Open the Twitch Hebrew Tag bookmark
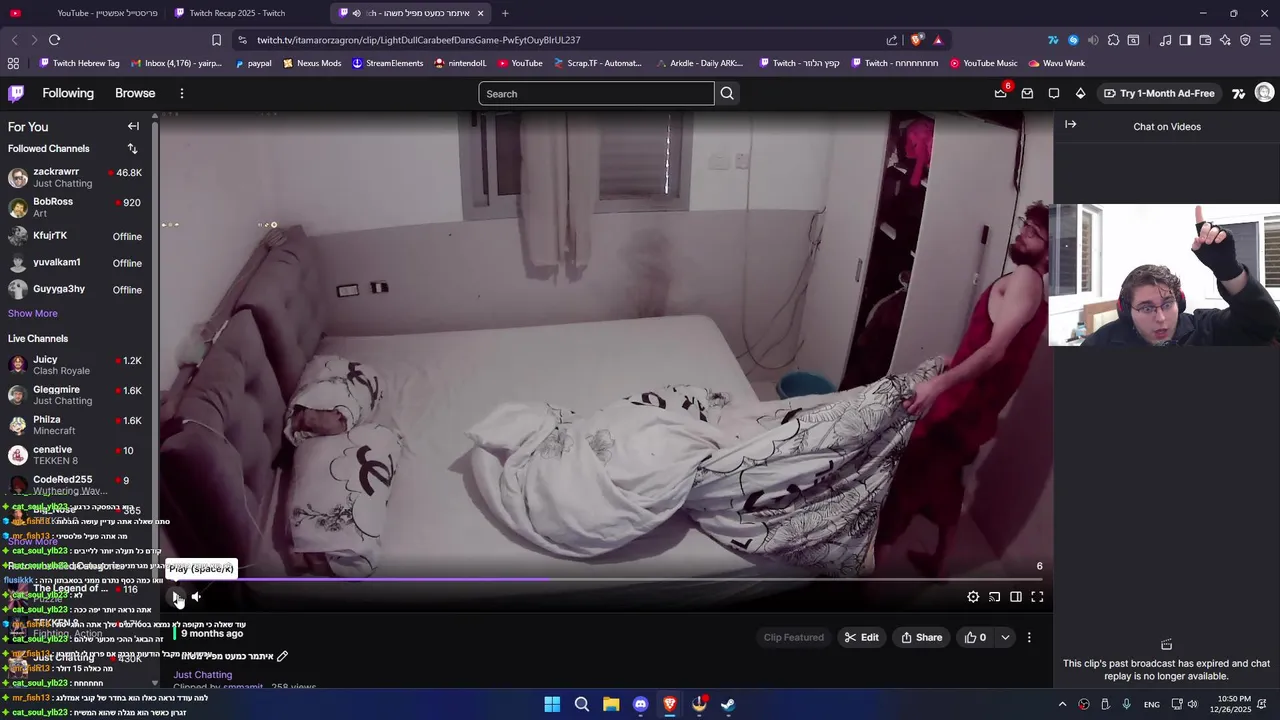The width and height of the screenshot is (1280, 720). tap(79, 63)
